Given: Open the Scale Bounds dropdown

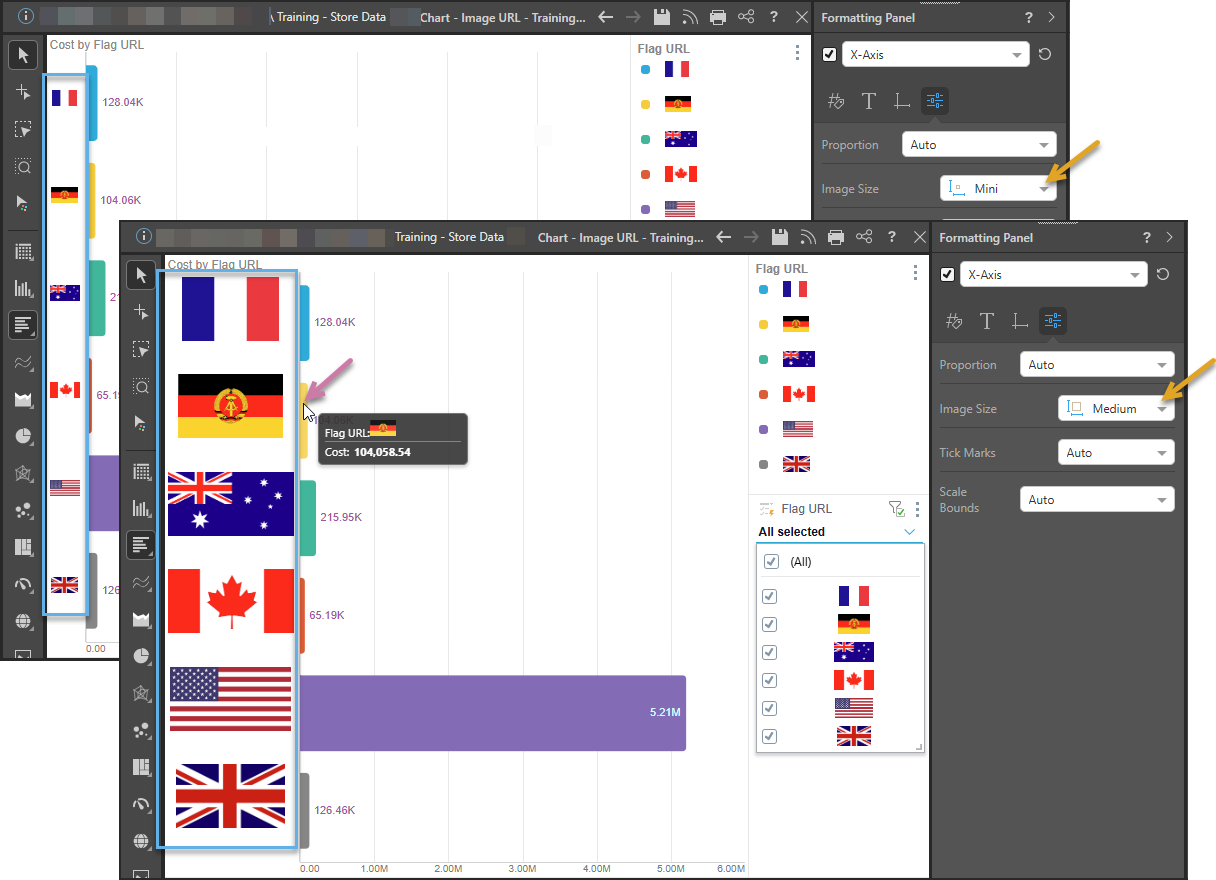Looking at the screenshot, I should click(x=1096, y=500).
